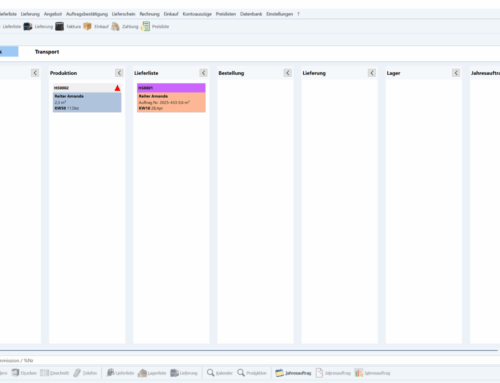This screenshot has height=383, width=500.
Task: Switch to the Transport tab
Action: (x=47, y=52)
